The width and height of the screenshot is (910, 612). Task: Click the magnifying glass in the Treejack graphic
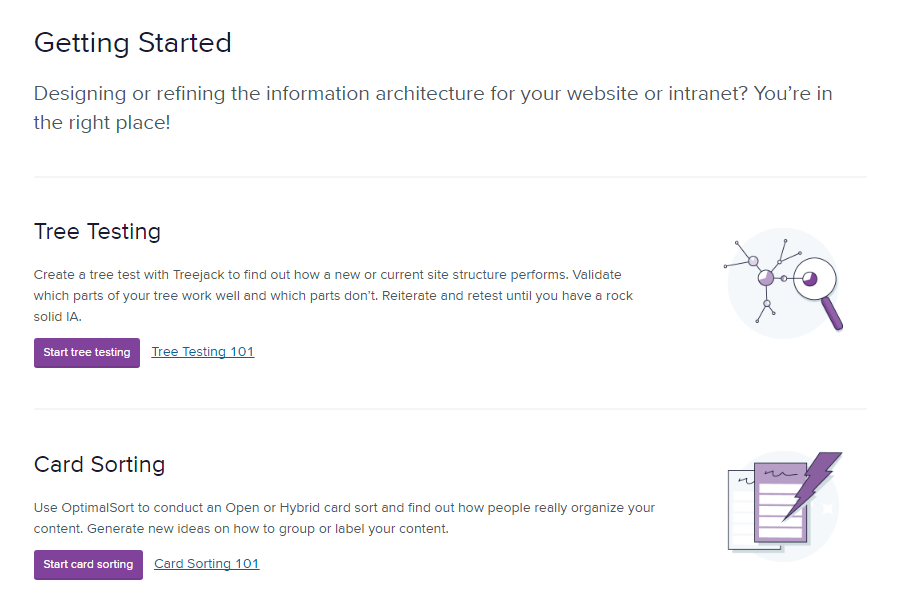815,278
